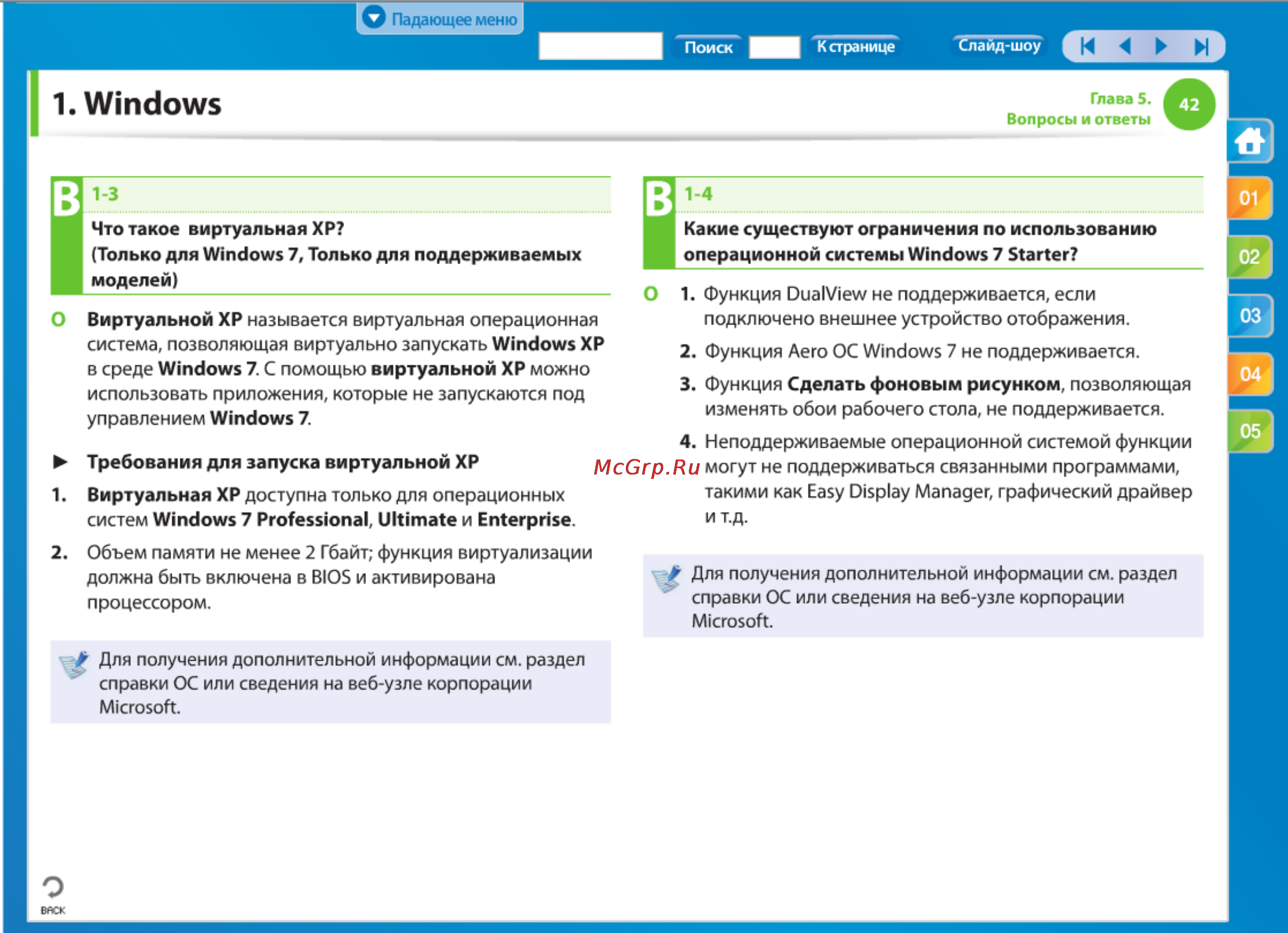Click the question Что такое виртуальная XP?
The height and width of the screenshot is (933, 1288).
pyautogui.click(x=217, y=229)
